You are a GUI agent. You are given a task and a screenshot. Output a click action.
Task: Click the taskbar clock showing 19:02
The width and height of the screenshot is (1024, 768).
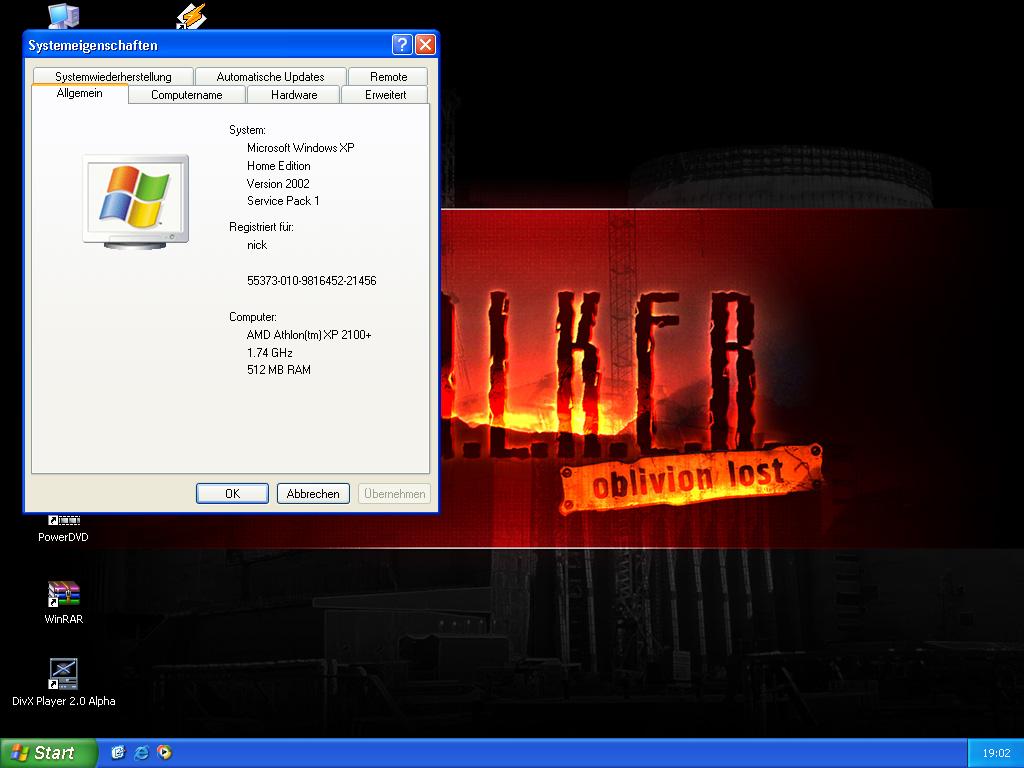coord(996,753)
